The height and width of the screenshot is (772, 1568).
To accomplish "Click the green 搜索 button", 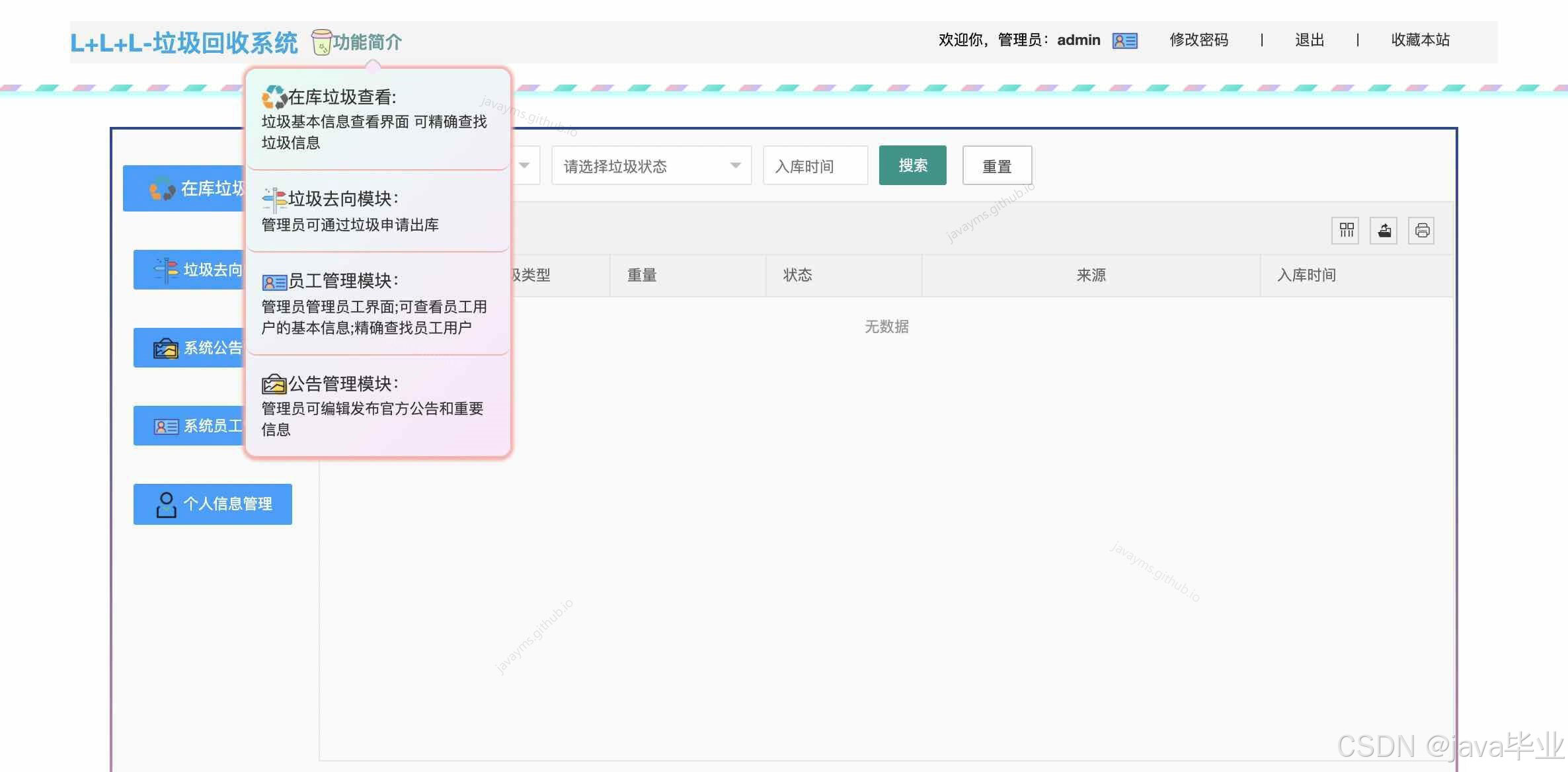I will [x=912, y=165].
